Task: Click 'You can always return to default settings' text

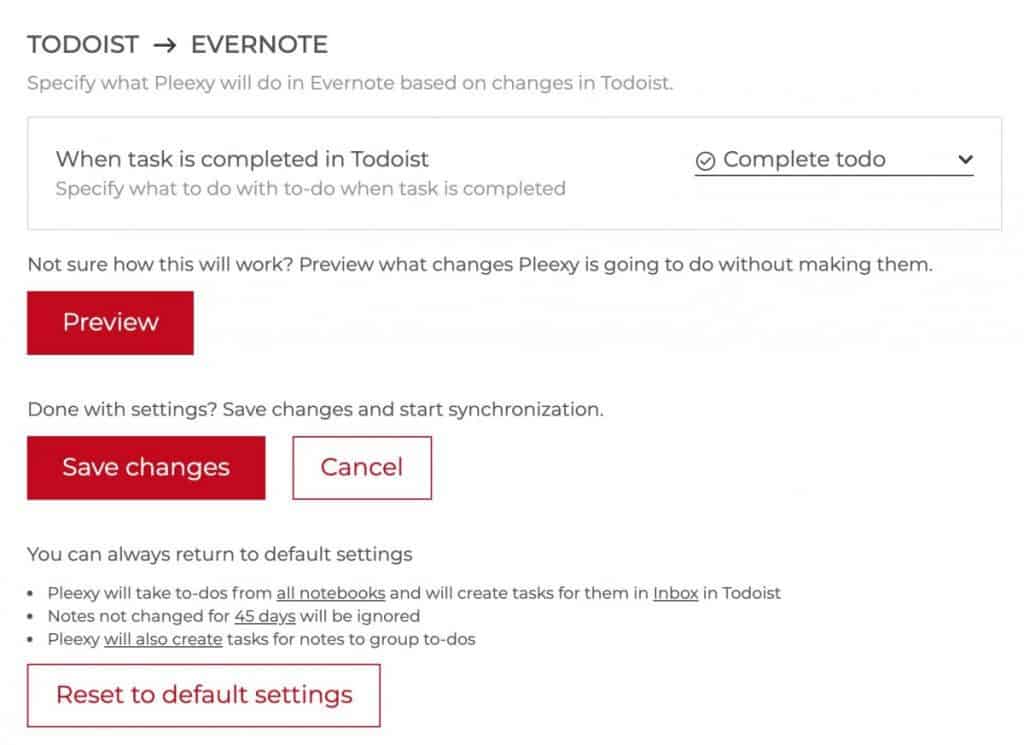Action: tap(219, 554)
